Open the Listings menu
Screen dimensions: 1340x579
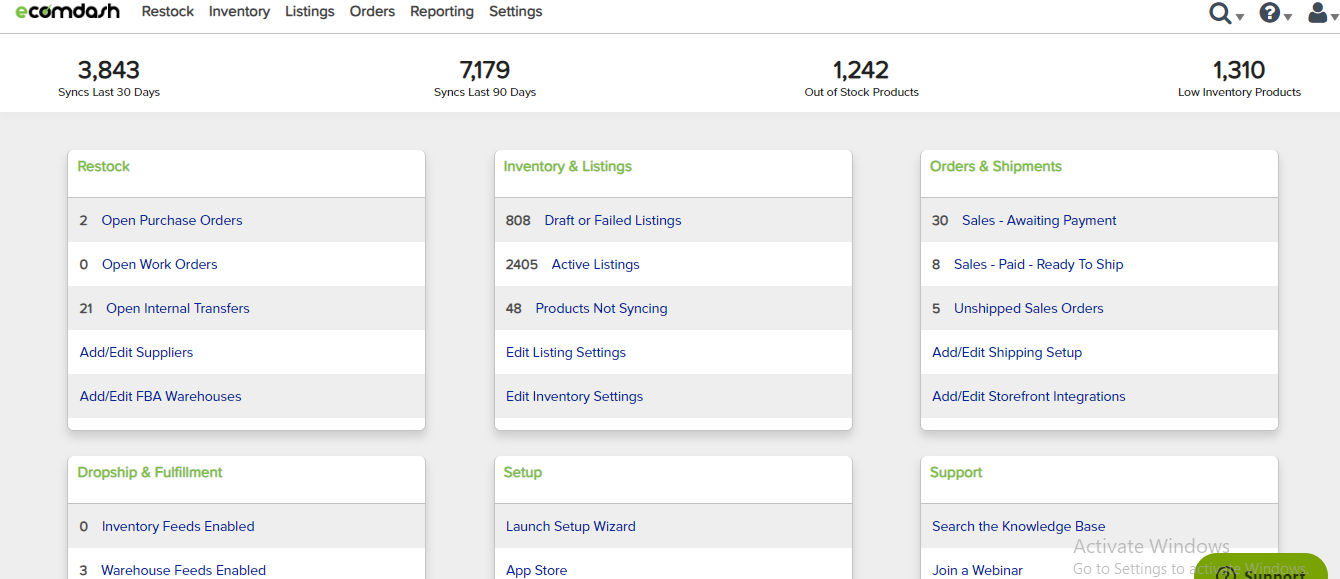click(310, 12)
